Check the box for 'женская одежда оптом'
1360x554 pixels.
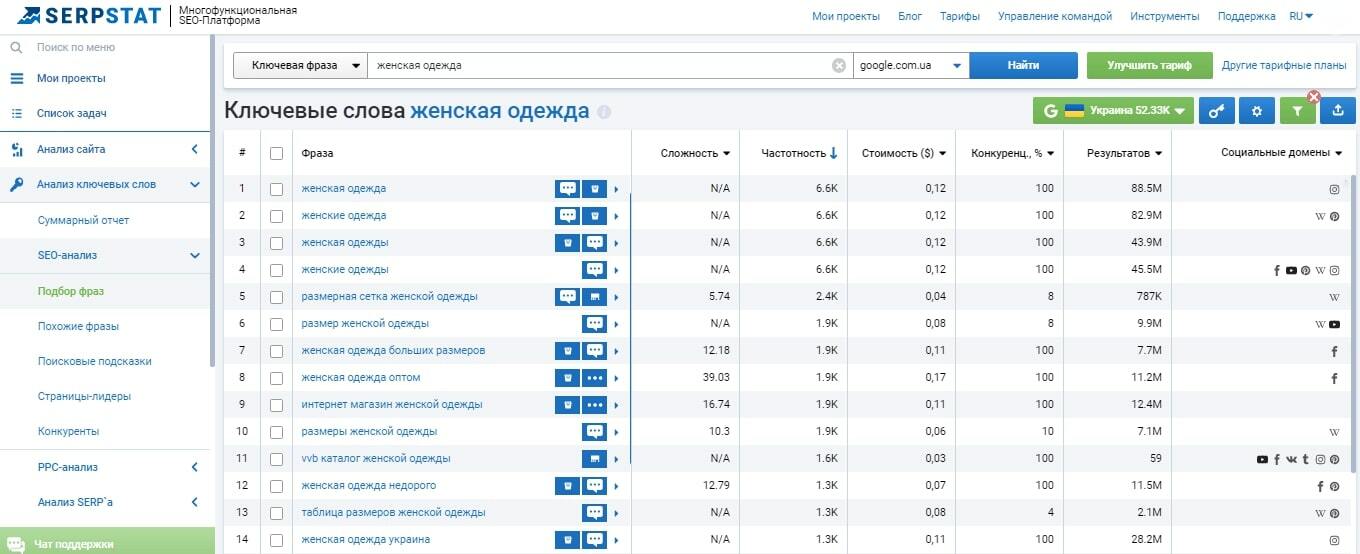[x=276, y=377]
